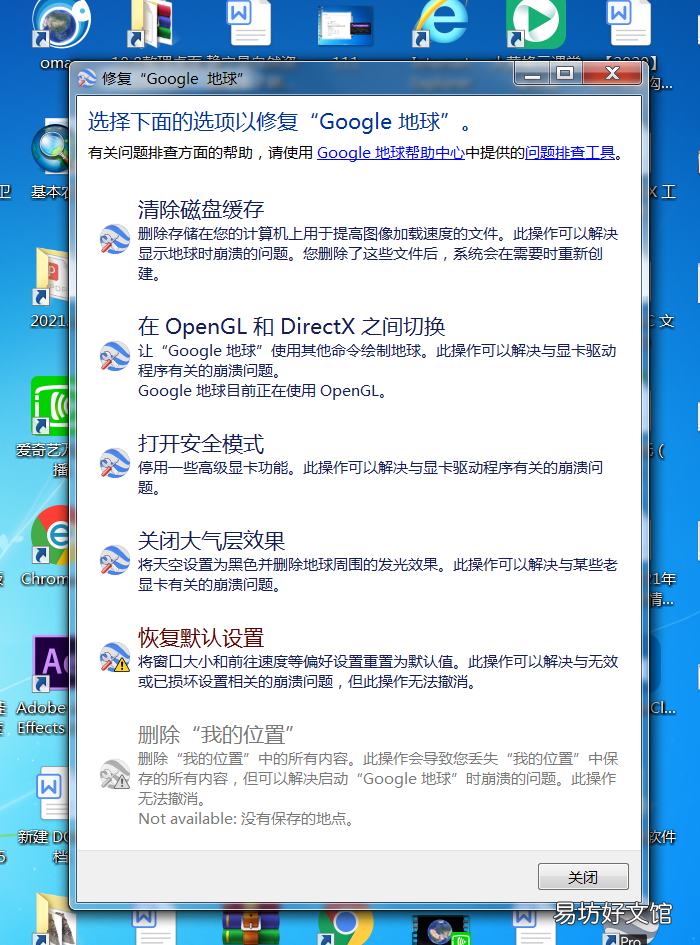700x945 pixels.
Task: Click the icon beside 打开安全模式
Action: click(x=115, y=463)
